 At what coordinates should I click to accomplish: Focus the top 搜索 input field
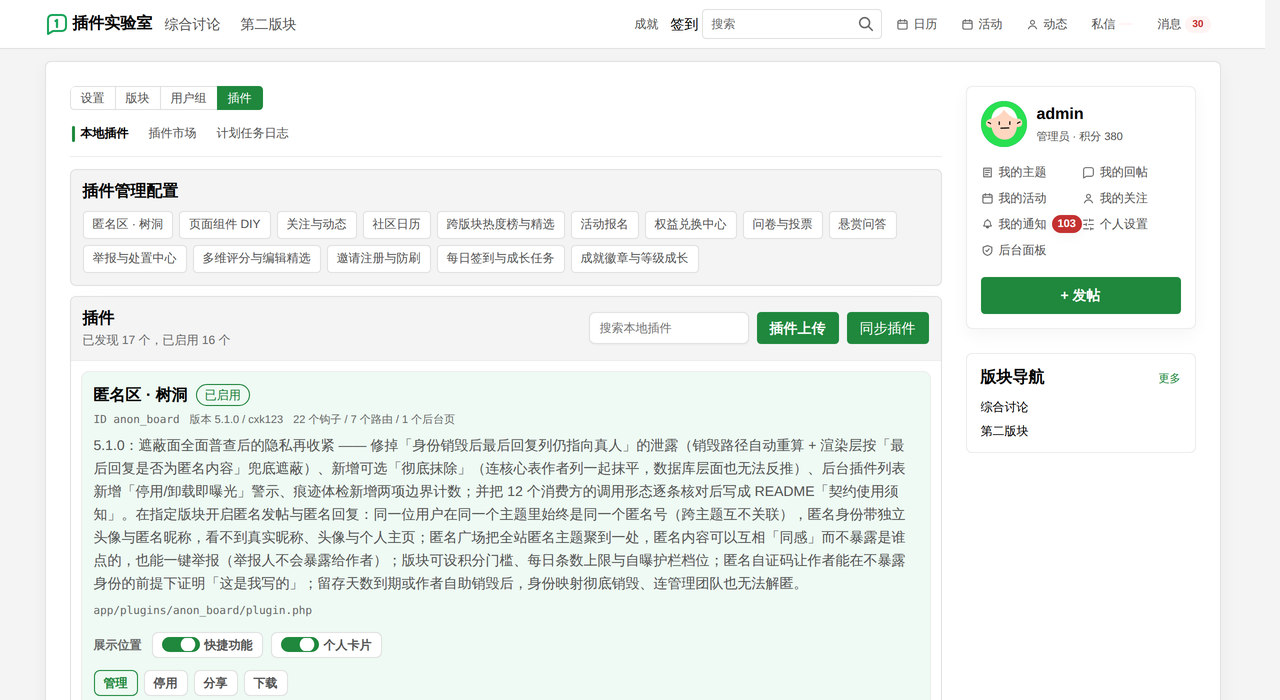[781, 24]
